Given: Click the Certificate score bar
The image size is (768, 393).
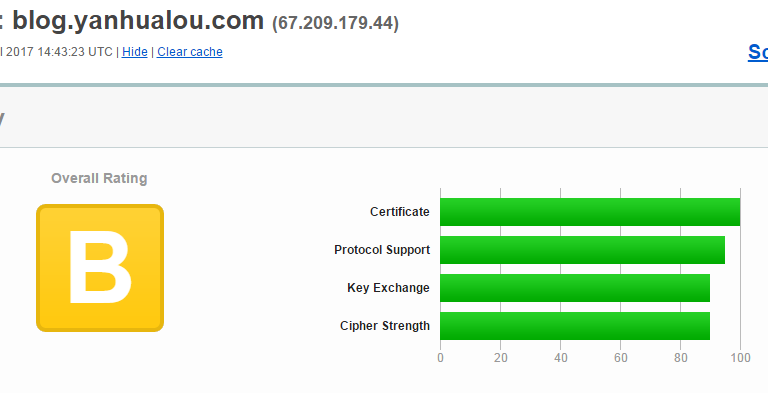Looking at the screenshot, I should pos(590,212).
